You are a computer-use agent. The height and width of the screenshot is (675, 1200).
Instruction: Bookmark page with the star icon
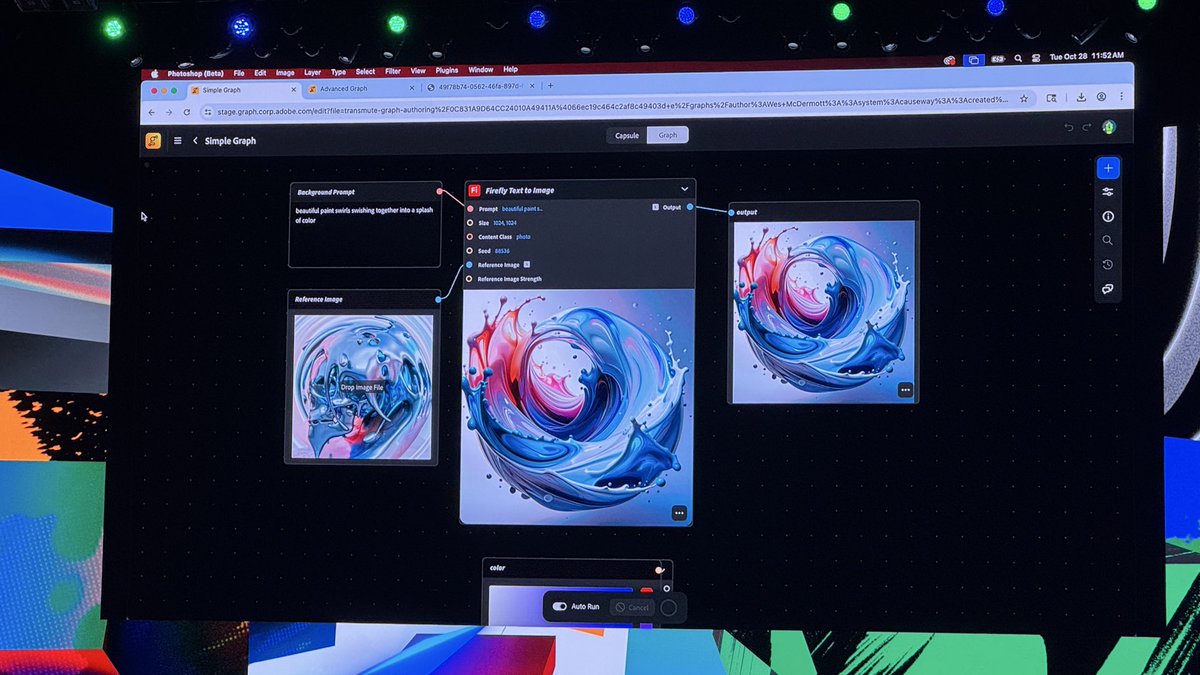pos(1023,98)
